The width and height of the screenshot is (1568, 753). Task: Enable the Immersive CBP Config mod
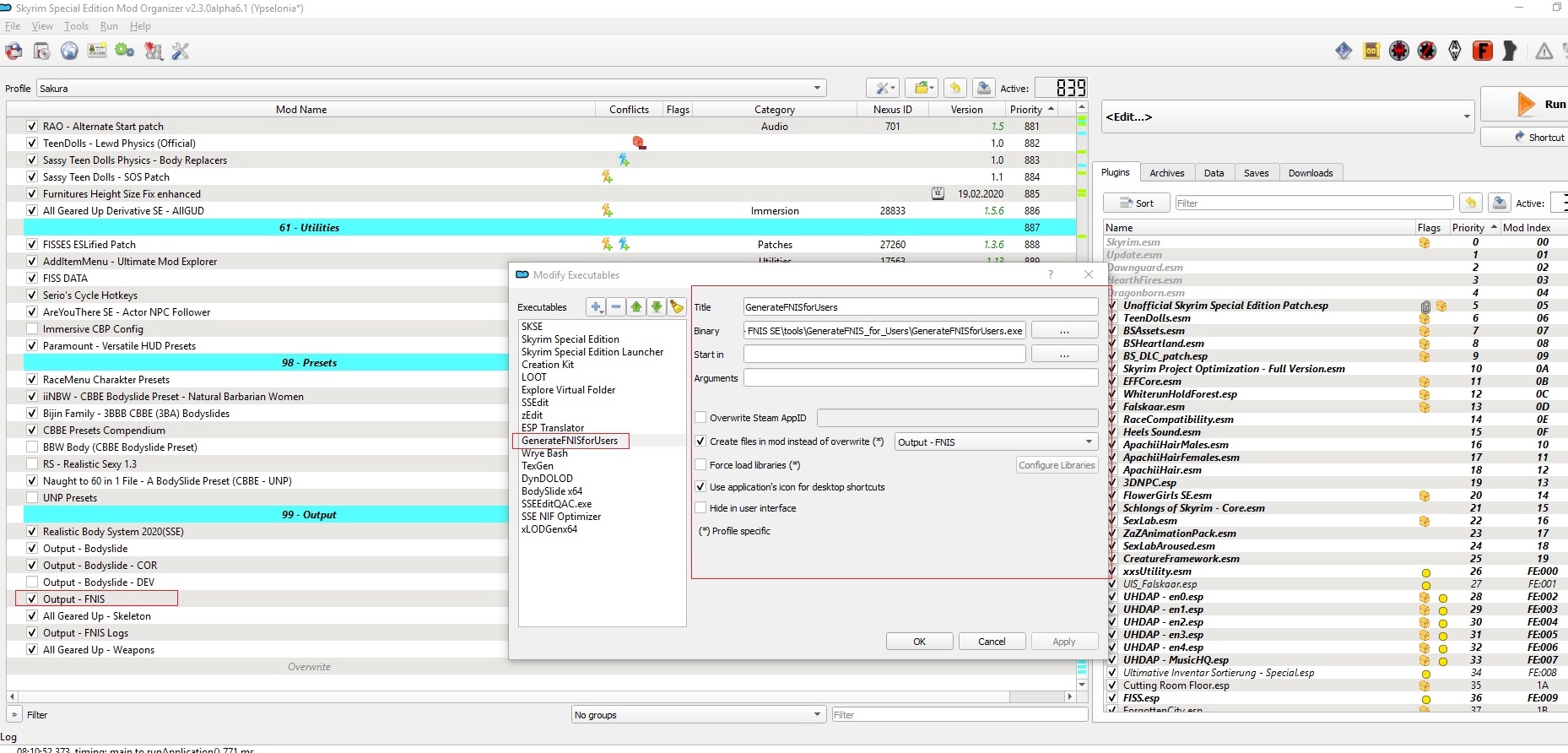[x=32, y=329]
